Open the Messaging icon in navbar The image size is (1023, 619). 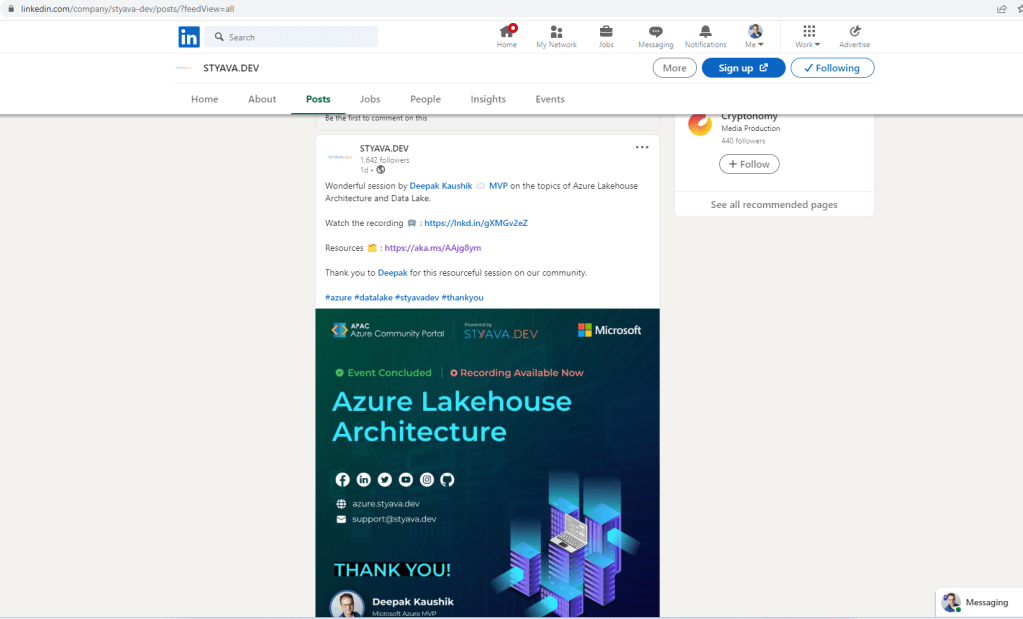pyautogui.click(x=655, y=32)
